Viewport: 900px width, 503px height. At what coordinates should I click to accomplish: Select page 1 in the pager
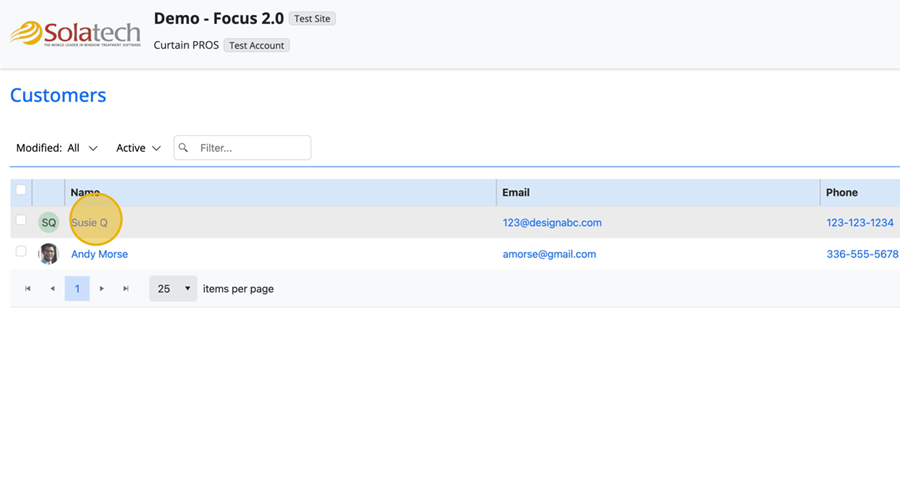77,289
